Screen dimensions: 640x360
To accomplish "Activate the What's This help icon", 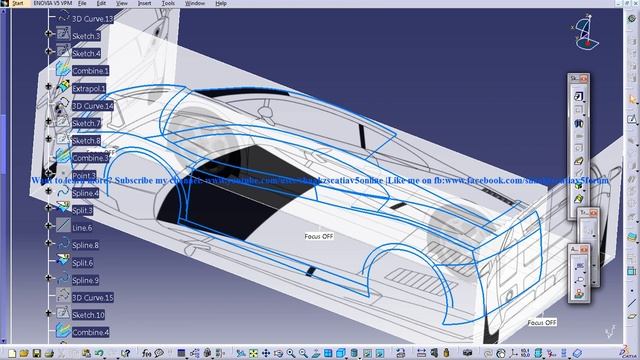I will tap(126, 353).
